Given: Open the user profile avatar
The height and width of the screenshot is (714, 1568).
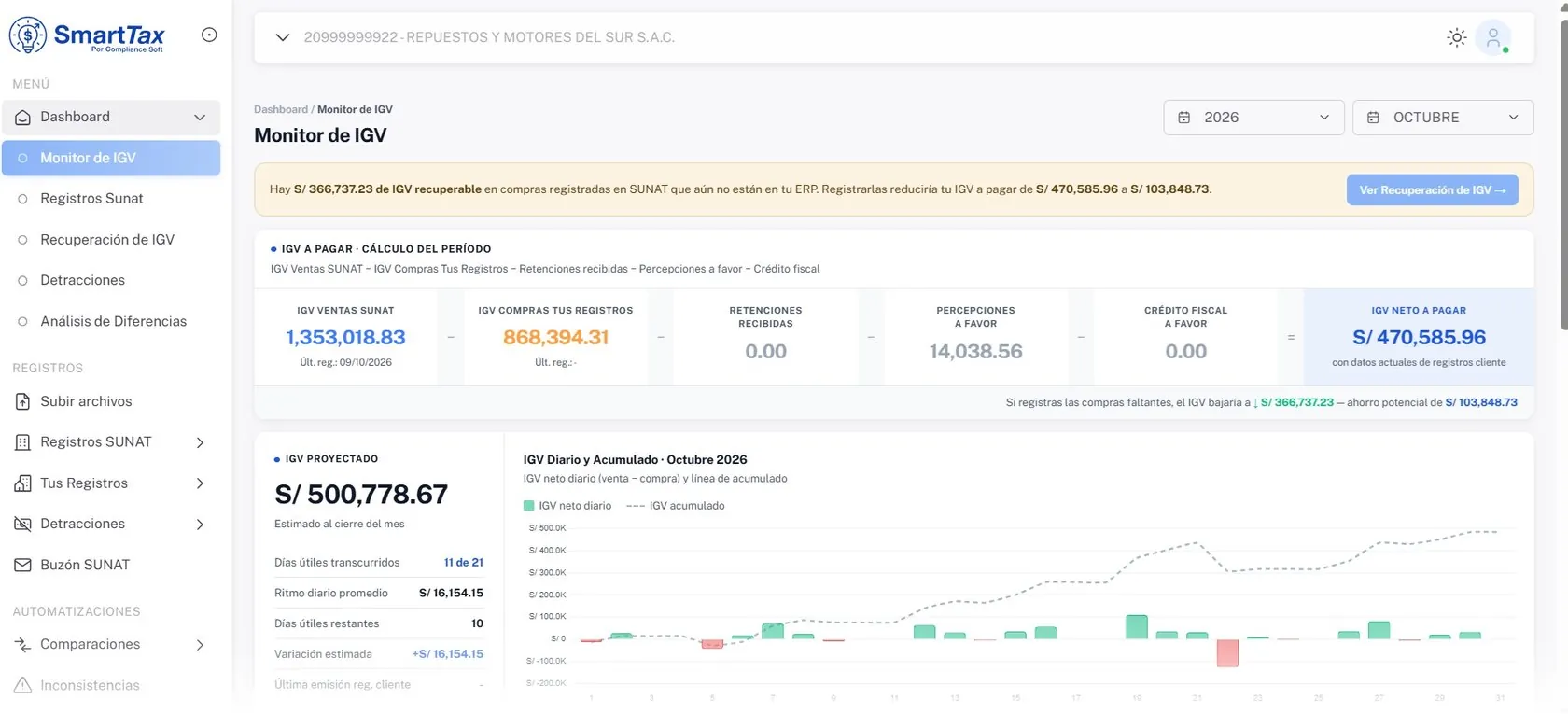Looking at the screenshot, I should (1493, 37).
